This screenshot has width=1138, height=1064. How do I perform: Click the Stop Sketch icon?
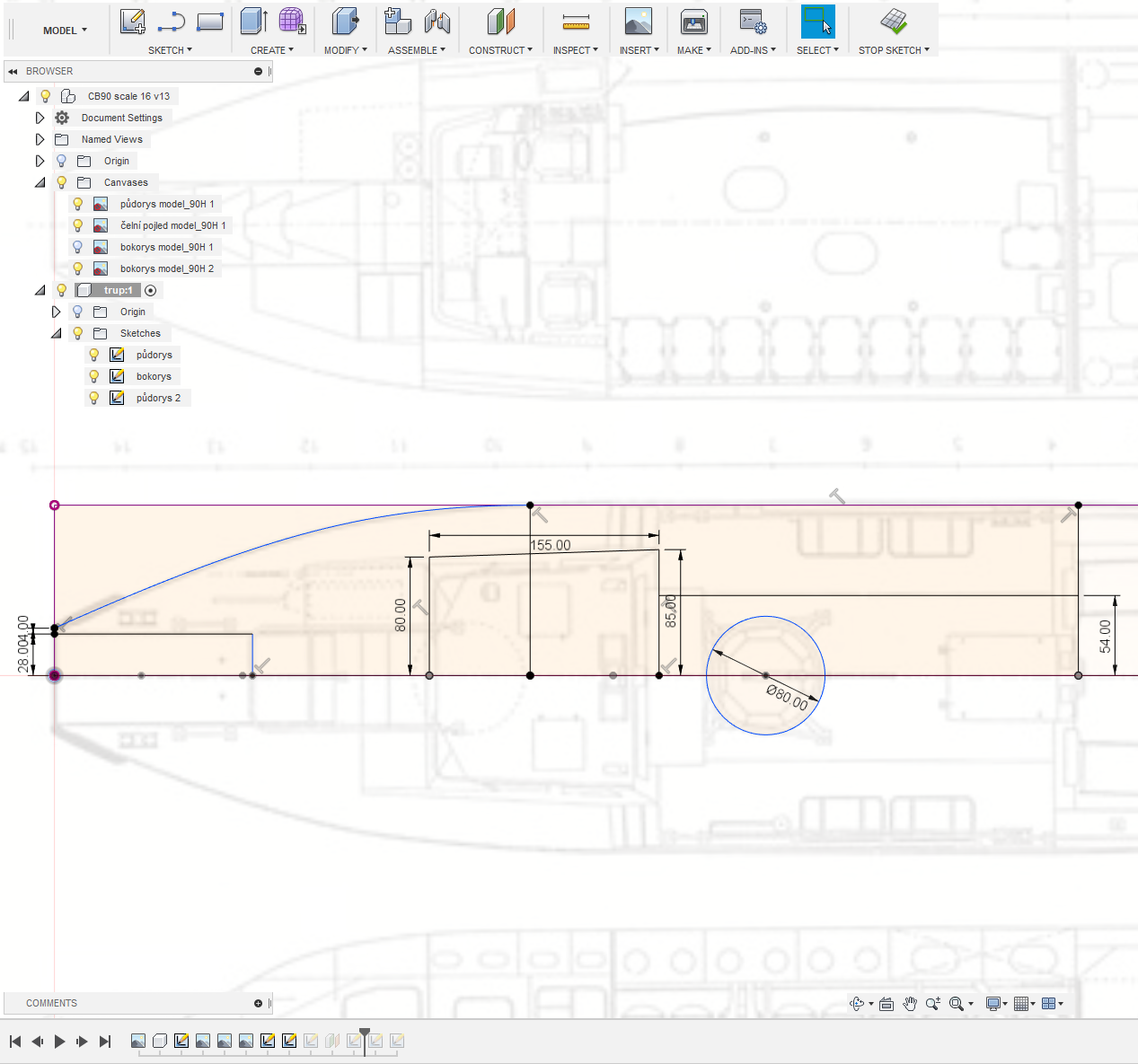(x=893, y=22)
